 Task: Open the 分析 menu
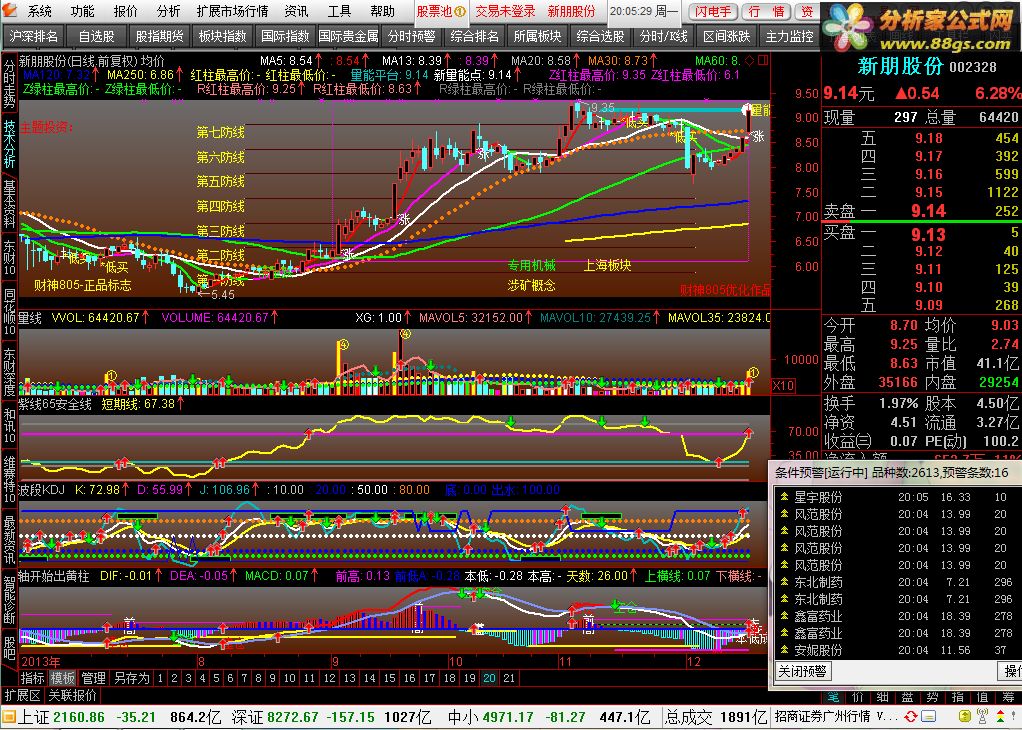[x=168, y=11]
